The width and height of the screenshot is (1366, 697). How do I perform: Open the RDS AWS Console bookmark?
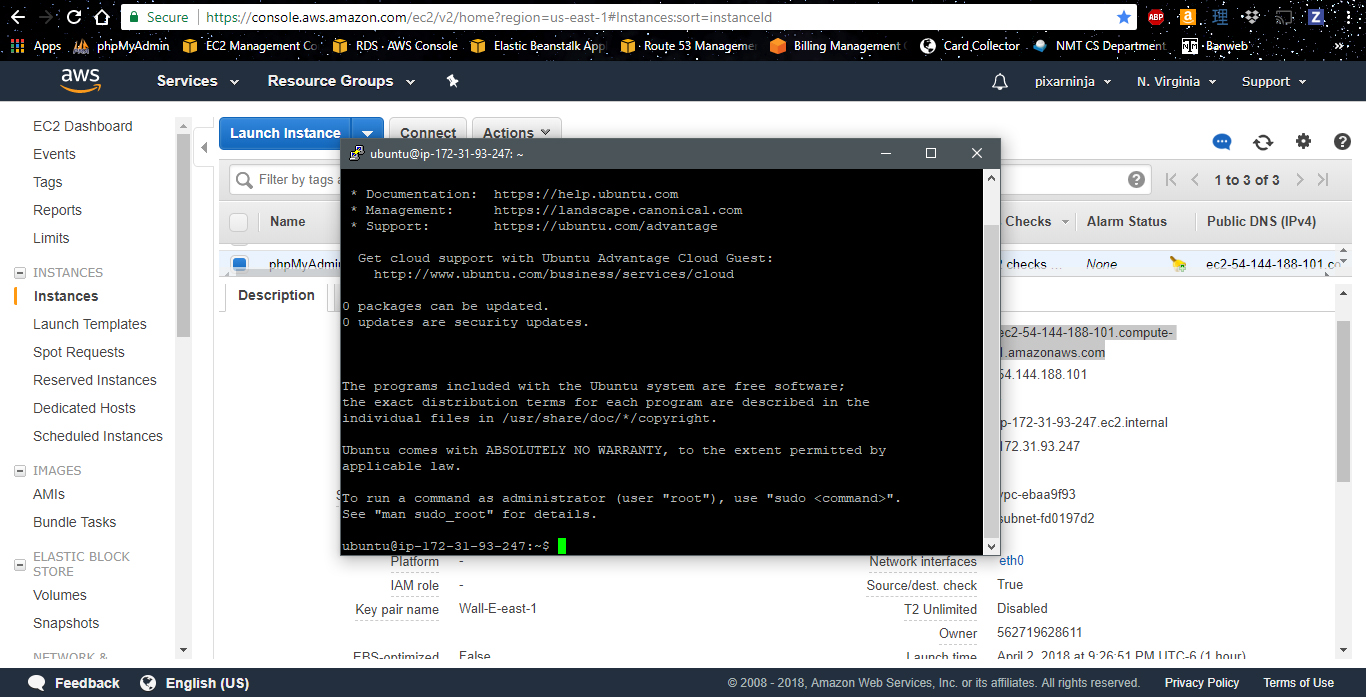[x=396, y=46]
